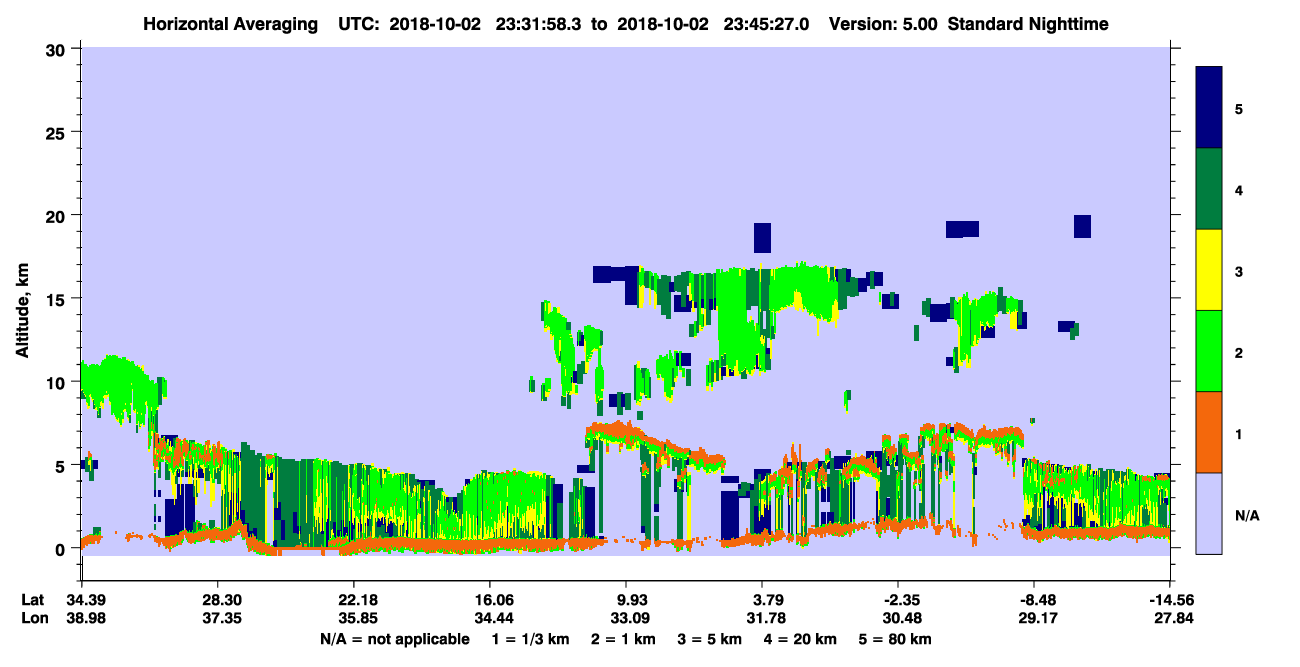1300x667 pixels.
Task: Click the legend text 'N/A = not applicable'
Action: point(394,639)
